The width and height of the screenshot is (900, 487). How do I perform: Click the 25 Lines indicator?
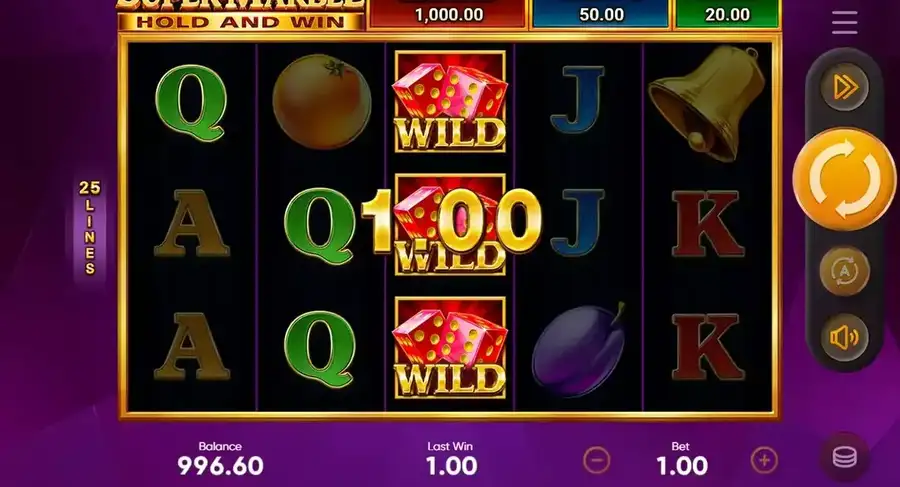point(90,227)
